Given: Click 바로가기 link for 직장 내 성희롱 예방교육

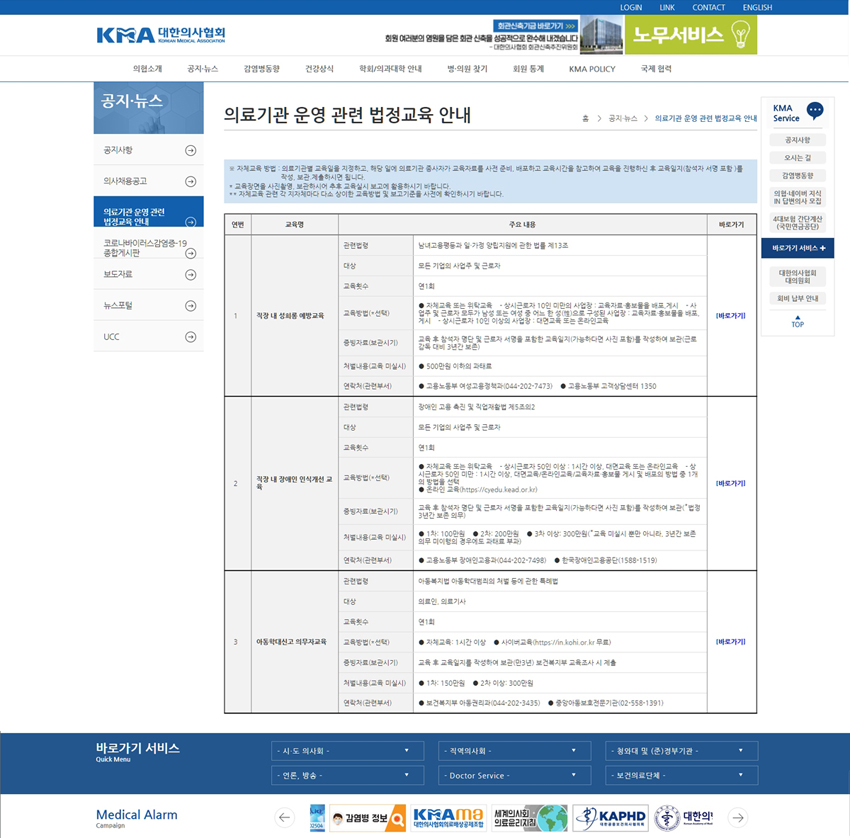Looking at the screenshot, I should (730, 315).
